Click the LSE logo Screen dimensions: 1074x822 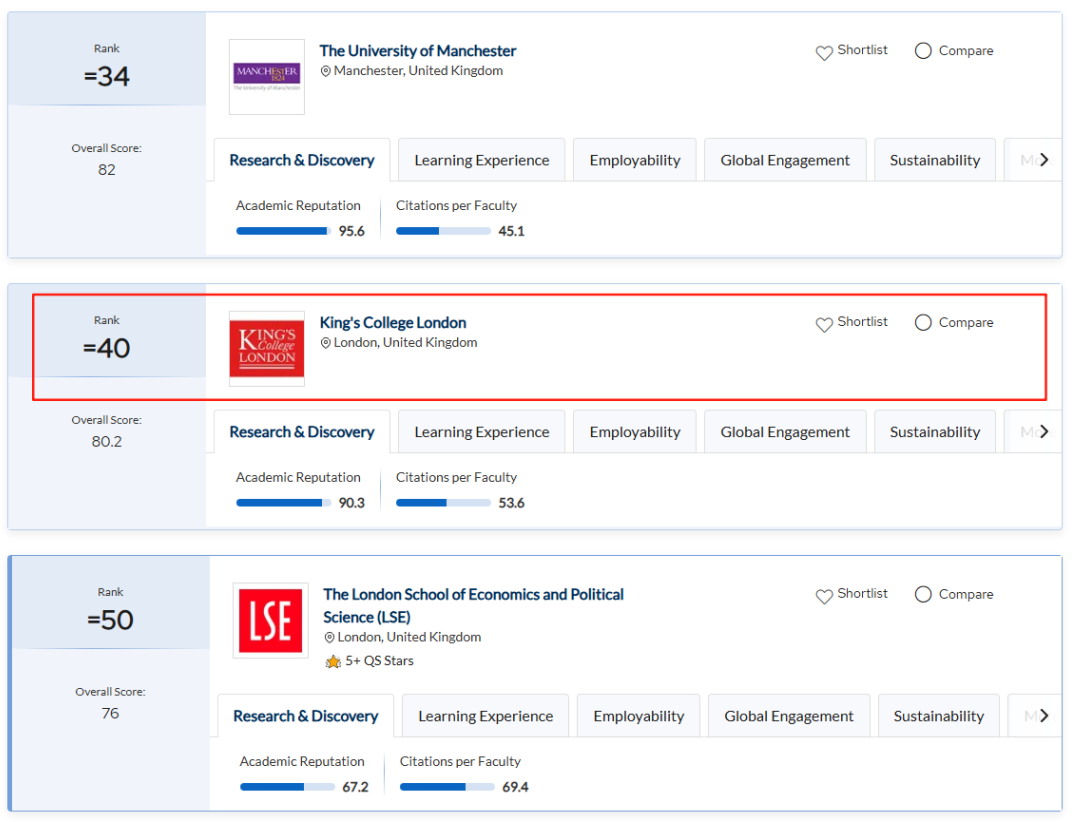coord(271,621)
